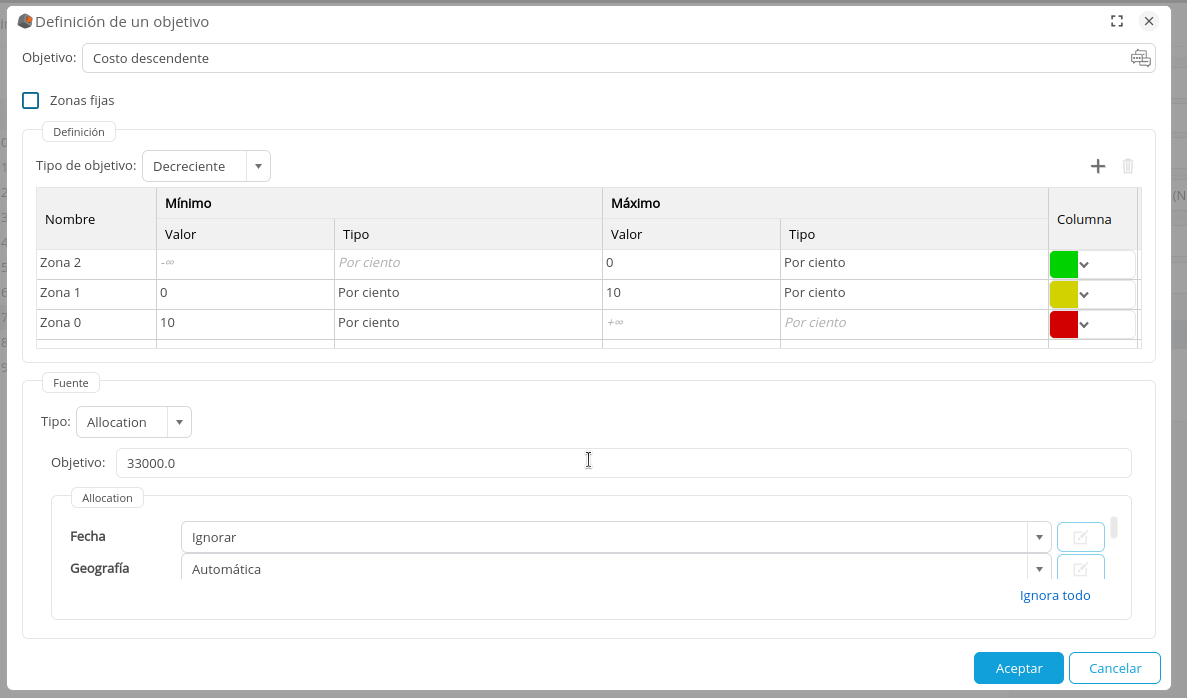
Task: Expand the Geografía Automática dropdown
Action: [1039, 568]
